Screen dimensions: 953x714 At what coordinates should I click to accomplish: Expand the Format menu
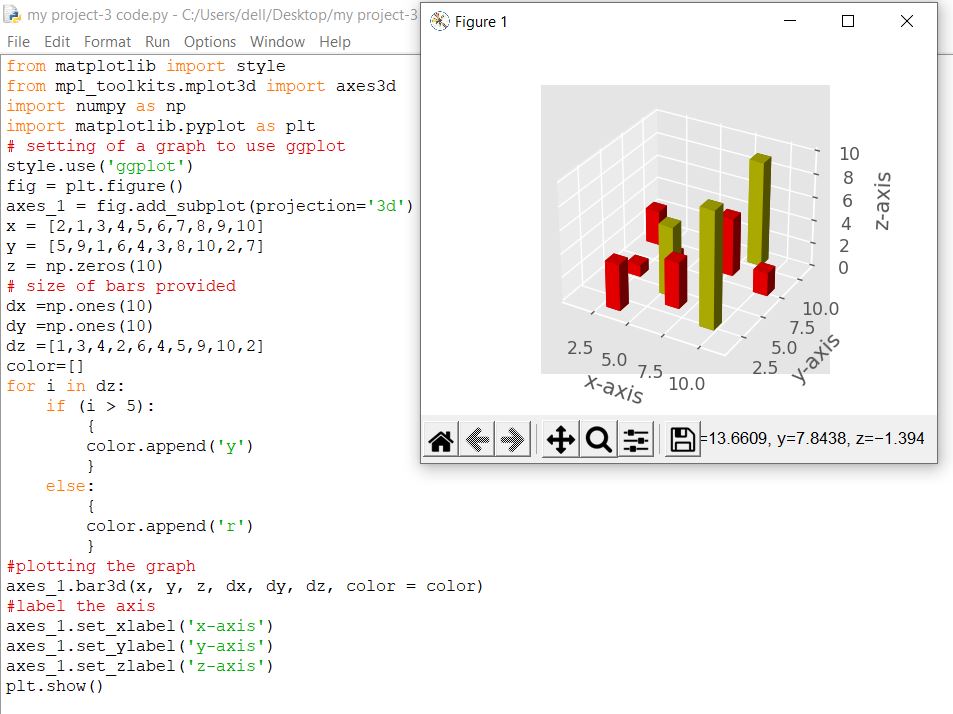(x=107, y=42)
